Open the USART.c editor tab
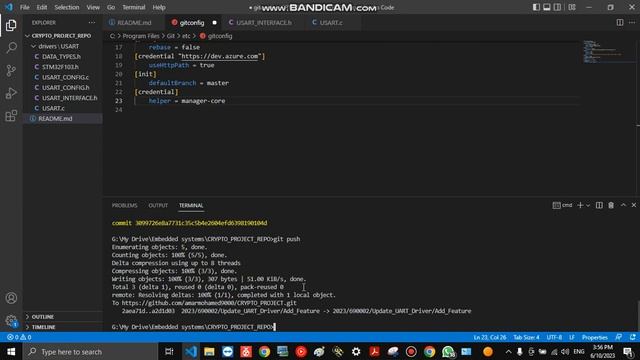 [x=331, y=22]
